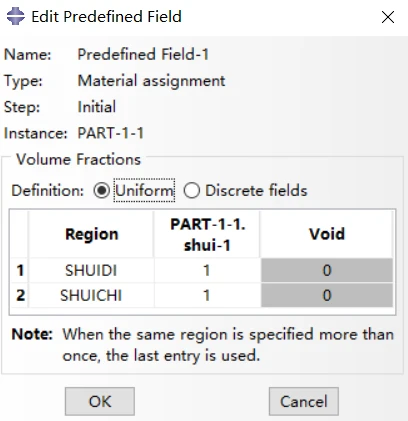The height and width of the screenshot is (421, 408).
Task: Click the Void column header
Action: point(327,234)
